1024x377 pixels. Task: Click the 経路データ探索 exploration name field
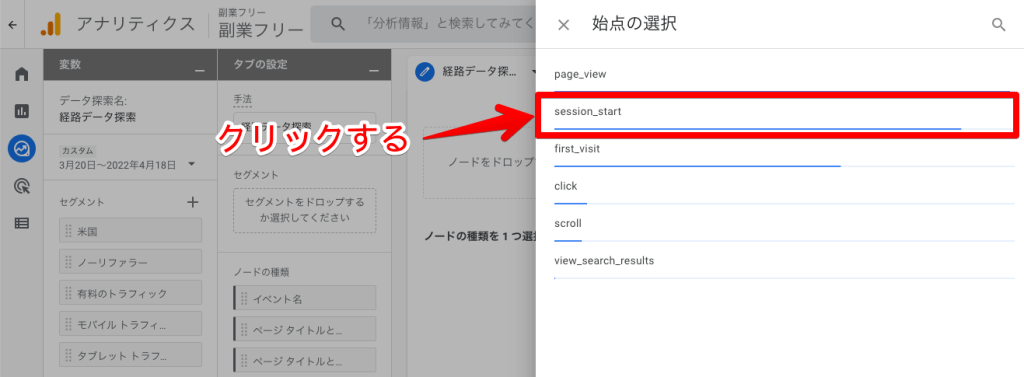point(97,118)
